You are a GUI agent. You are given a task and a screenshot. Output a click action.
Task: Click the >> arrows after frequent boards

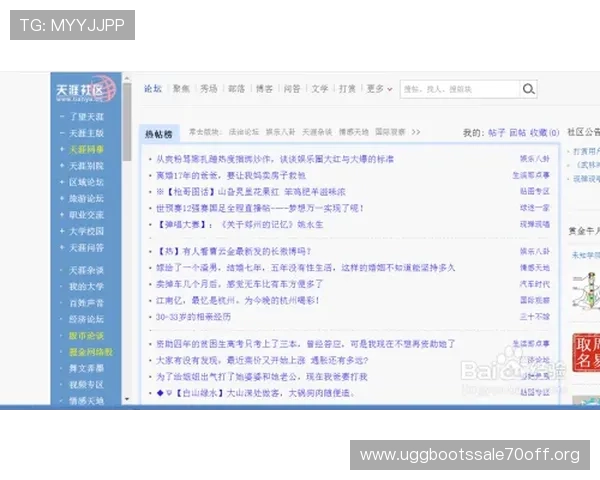point(416,132)
